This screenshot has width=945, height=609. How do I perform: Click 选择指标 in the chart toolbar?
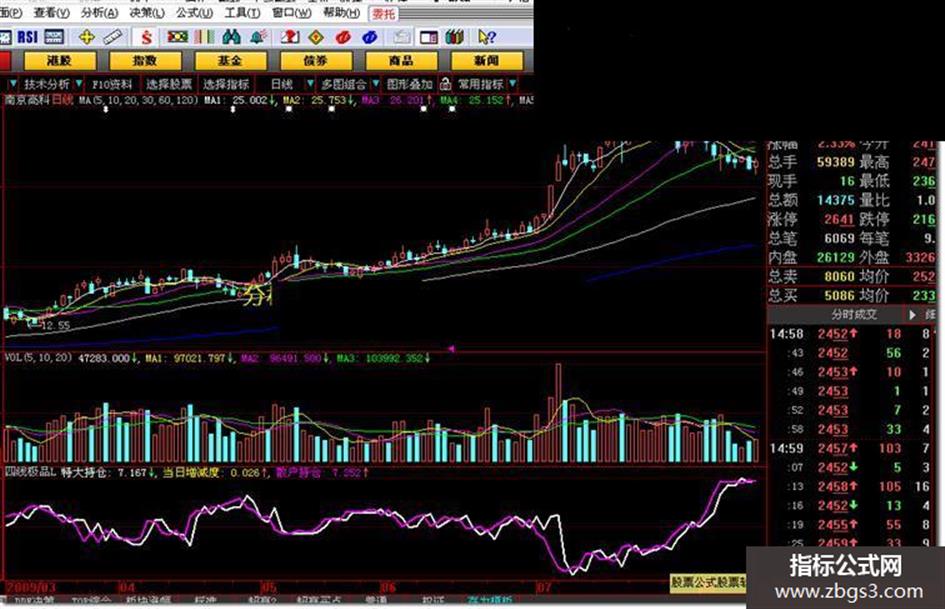227,84
